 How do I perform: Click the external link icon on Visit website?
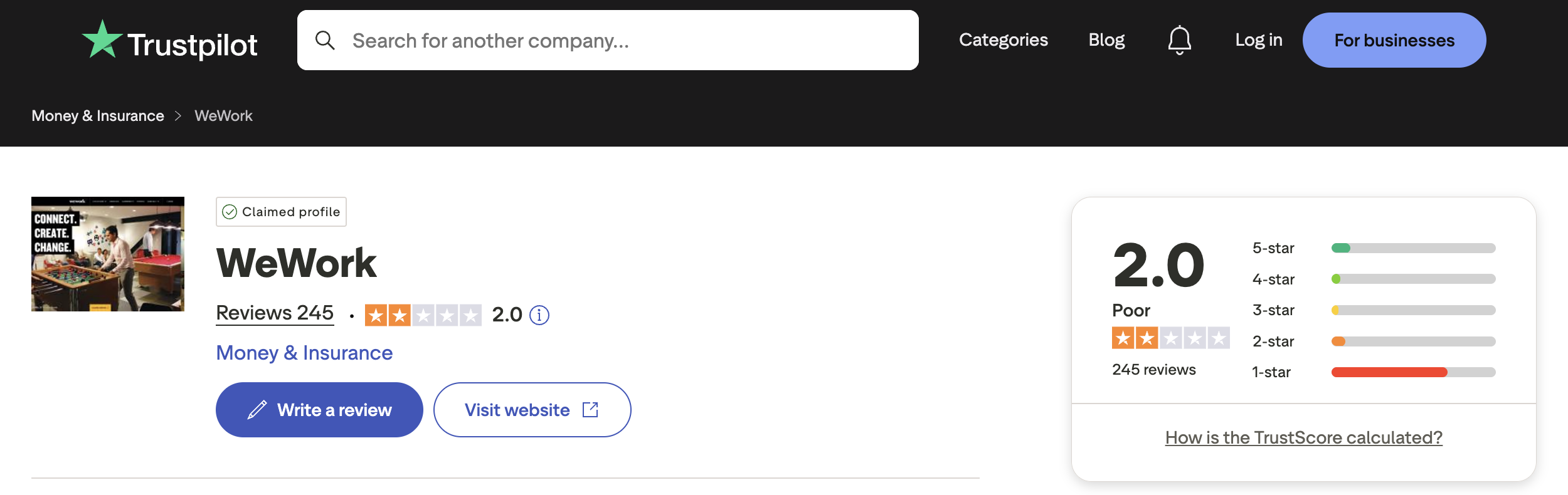[x=590, y=410]
